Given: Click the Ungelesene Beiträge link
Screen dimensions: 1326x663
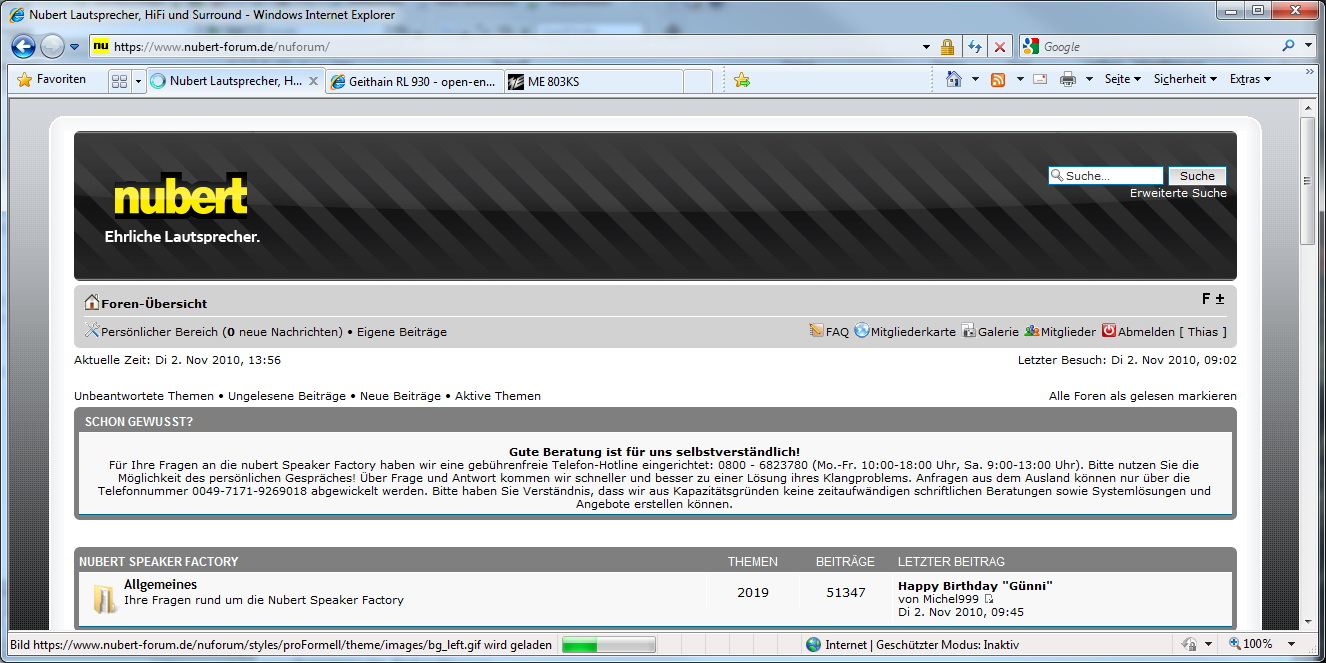Looking at the screenshot, I should 286,396.
